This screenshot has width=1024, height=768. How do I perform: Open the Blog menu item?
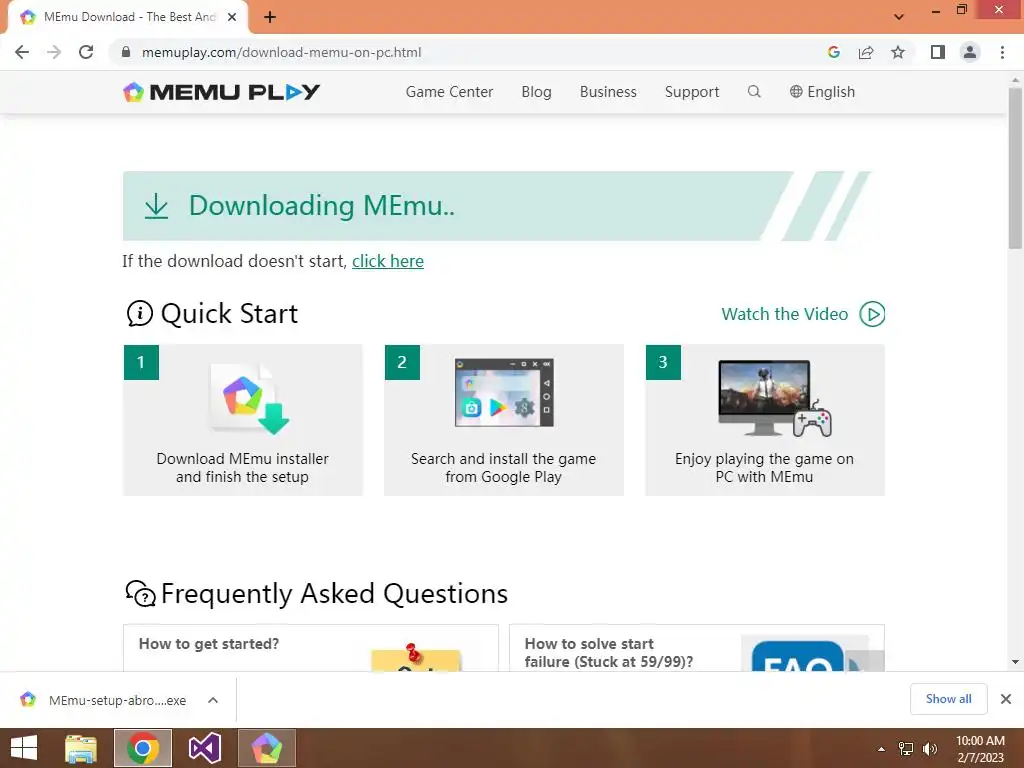536,92
